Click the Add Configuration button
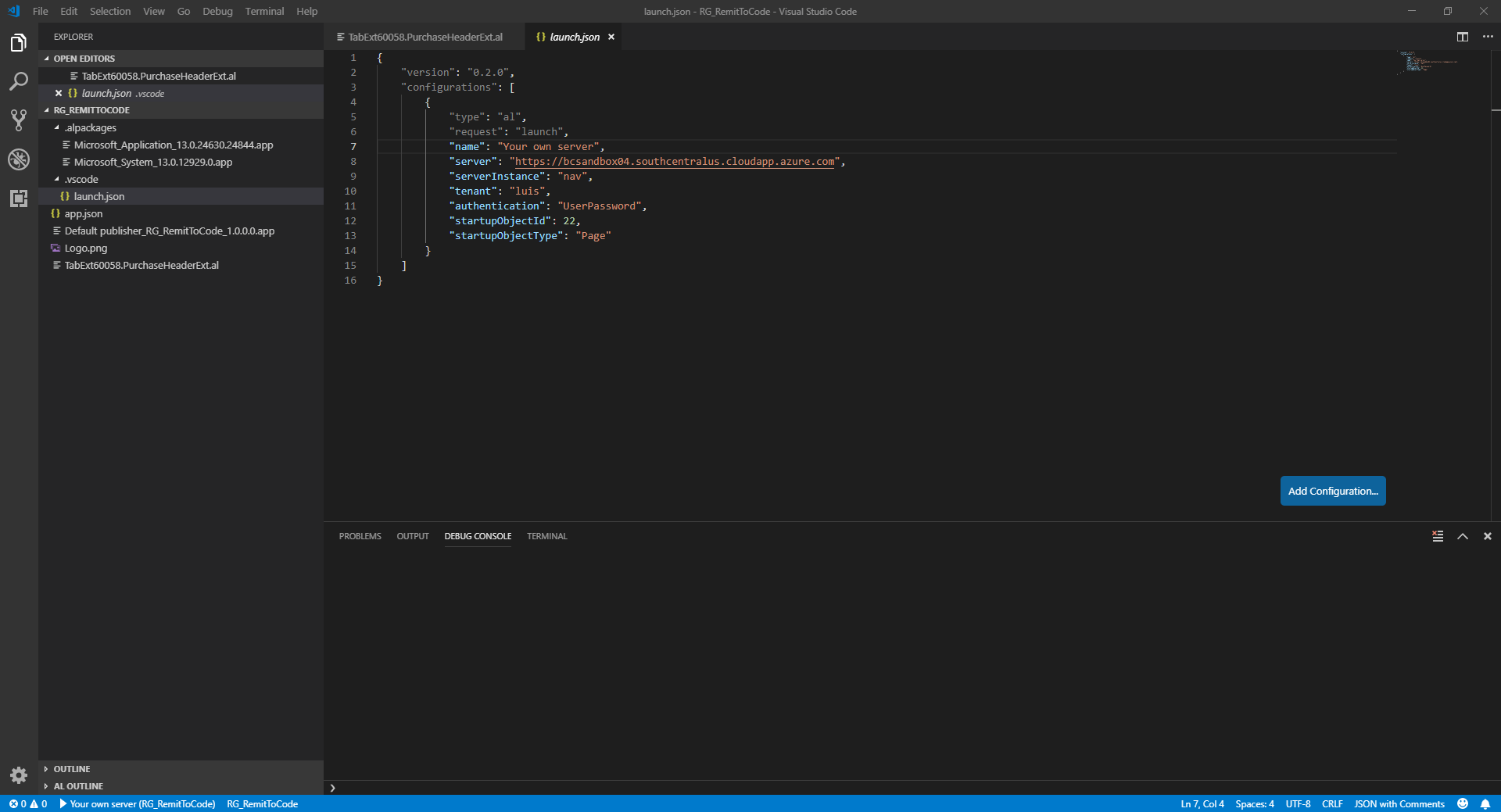The height and width of the screenshot is (812, 1501). pos(1332,491)
